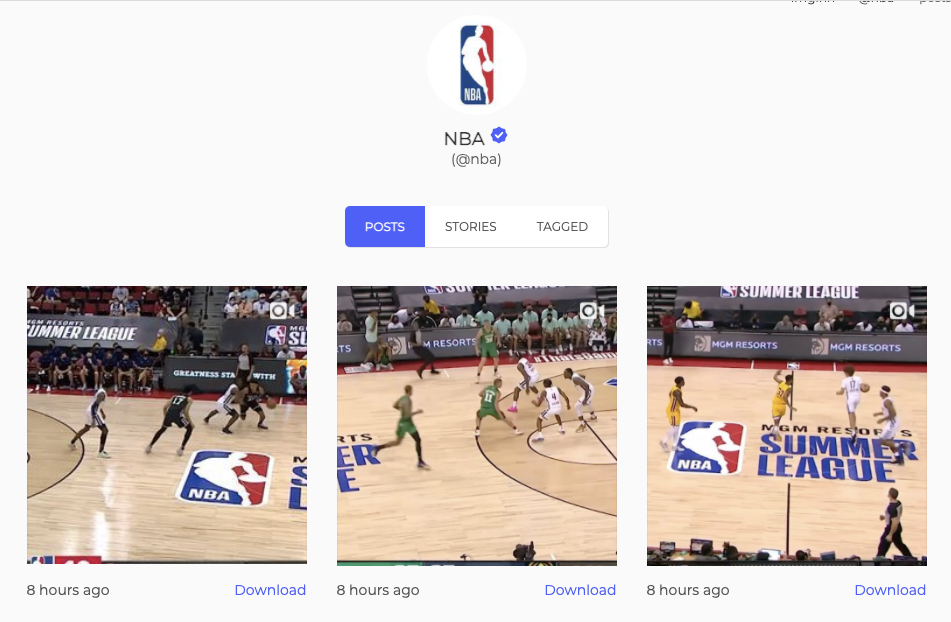
Task: Click '8 hours ago' under the middle post
Action: tap(378, 590)
